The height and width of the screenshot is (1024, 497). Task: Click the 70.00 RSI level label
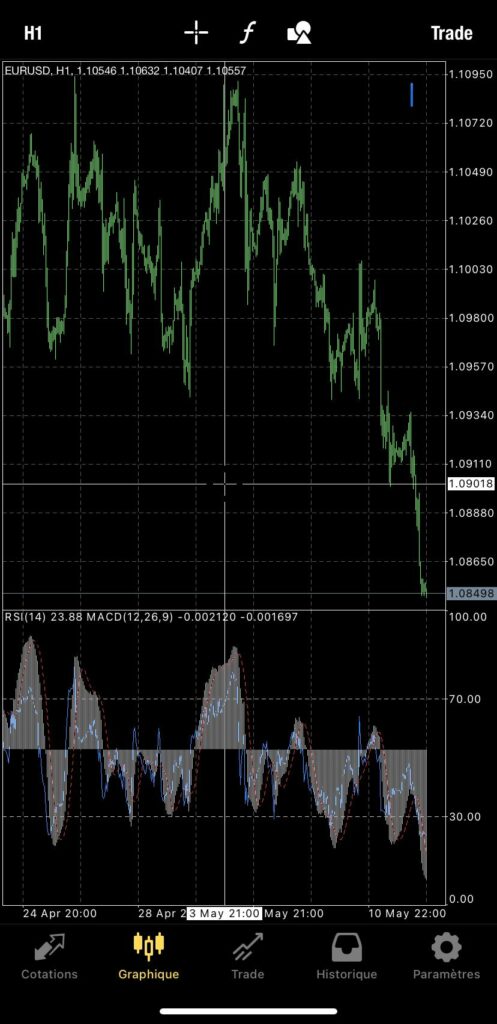[467, 699]
